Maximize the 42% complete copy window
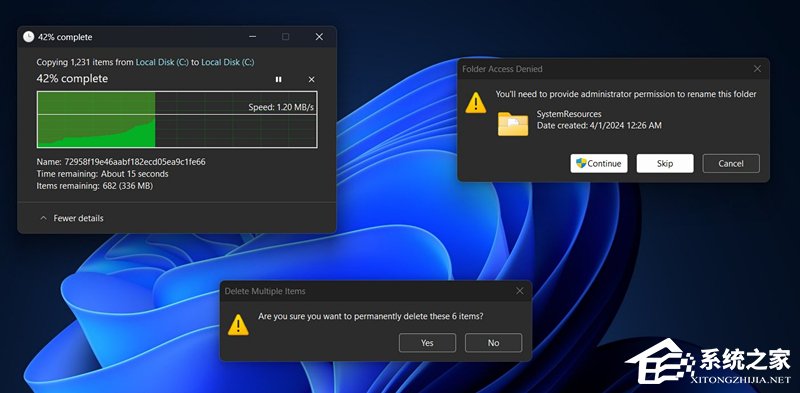 [286, 37]
